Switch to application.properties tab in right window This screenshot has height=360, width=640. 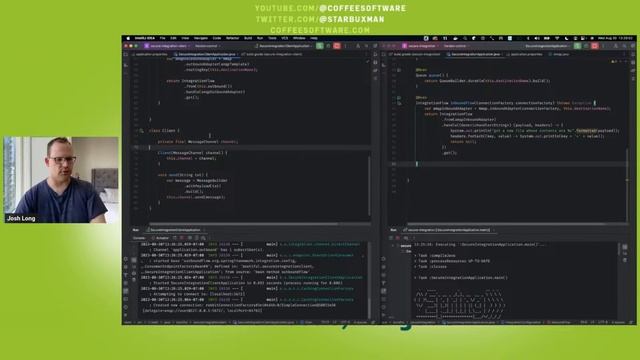click(524, 54)
